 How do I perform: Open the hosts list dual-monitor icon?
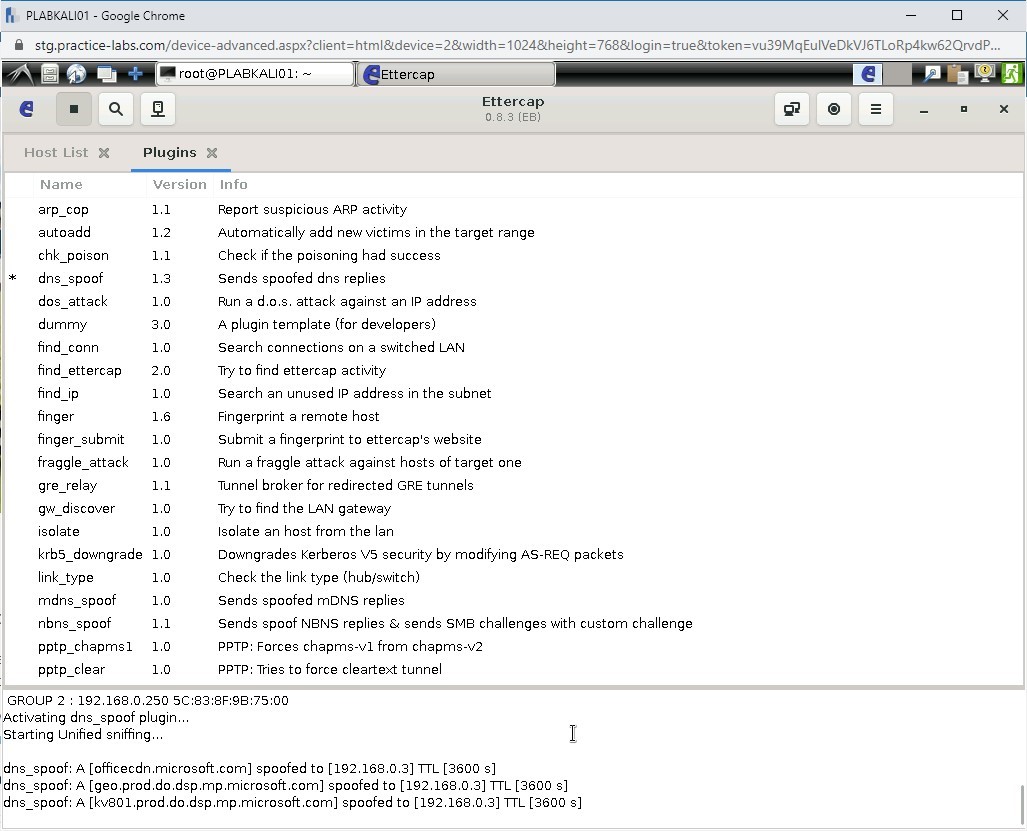(791, 109)
